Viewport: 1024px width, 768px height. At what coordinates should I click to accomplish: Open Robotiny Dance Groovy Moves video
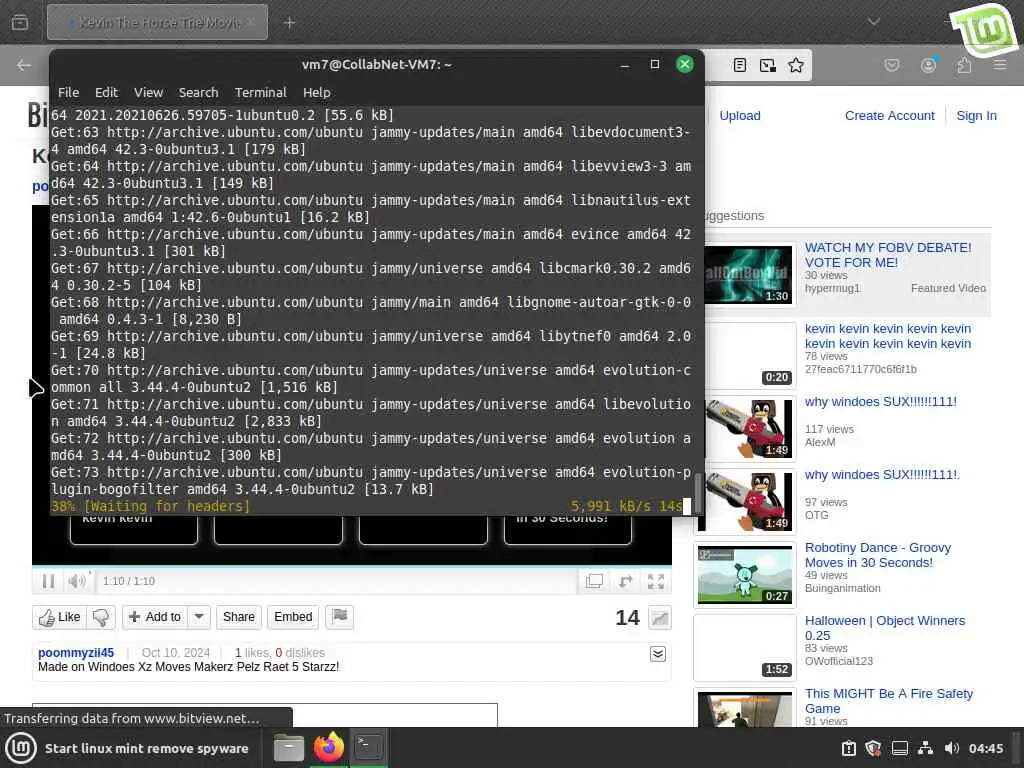[878, 555]
